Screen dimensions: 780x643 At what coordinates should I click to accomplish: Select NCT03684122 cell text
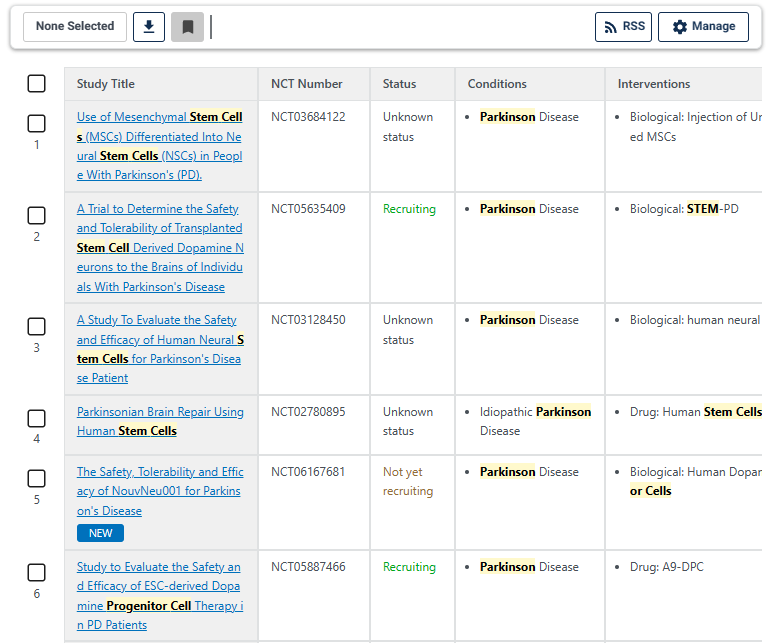308,117
